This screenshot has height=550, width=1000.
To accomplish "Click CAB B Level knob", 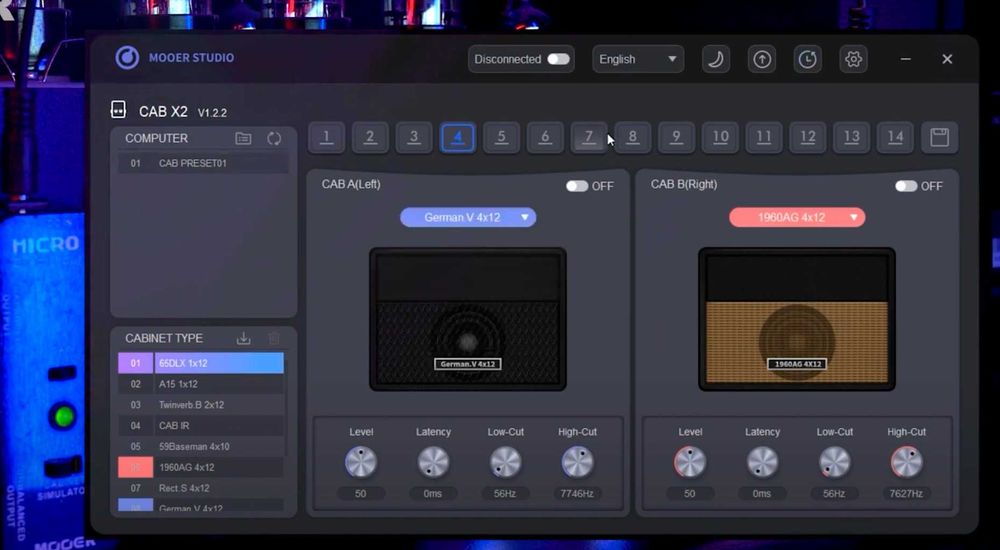I will click(690, 463).
